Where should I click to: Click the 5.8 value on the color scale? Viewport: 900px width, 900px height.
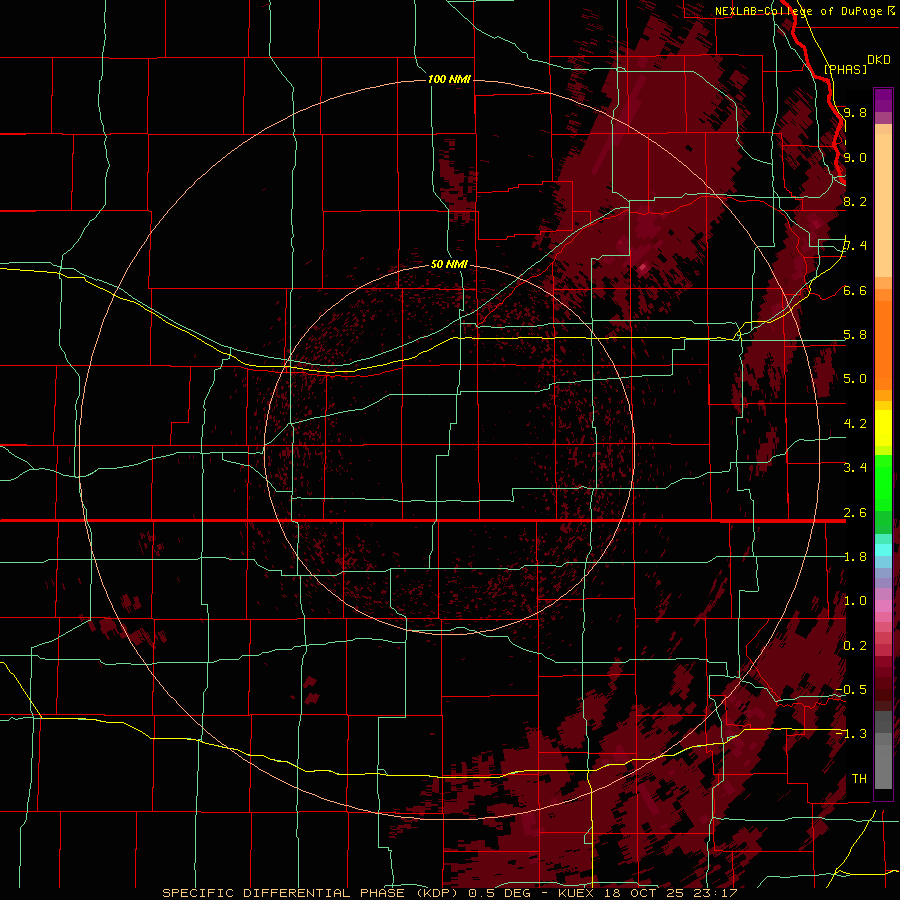[855, 335]
